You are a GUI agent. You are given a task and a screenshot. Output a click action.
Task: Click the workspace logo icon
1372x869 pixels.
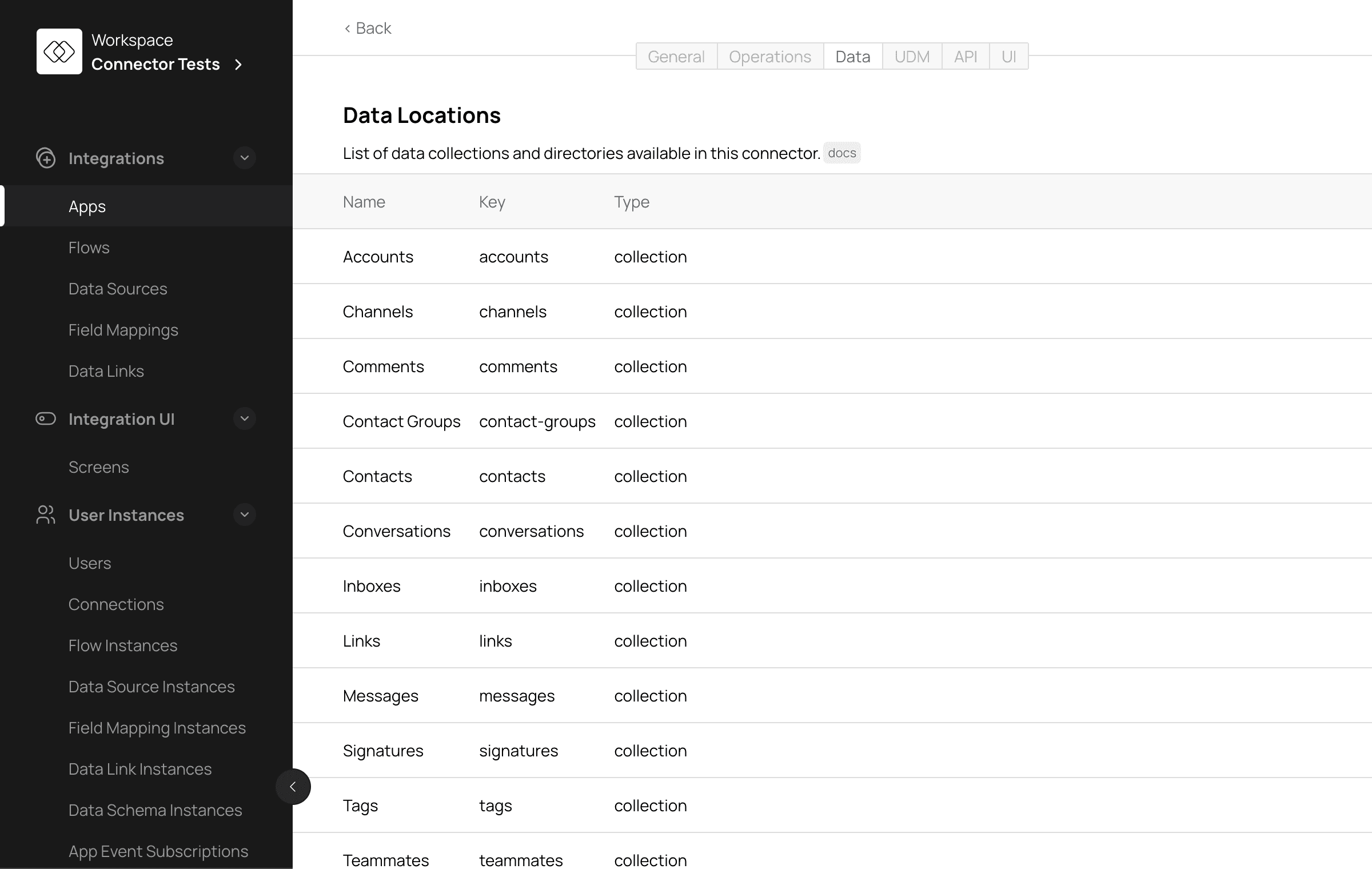[x=59, y=51]
